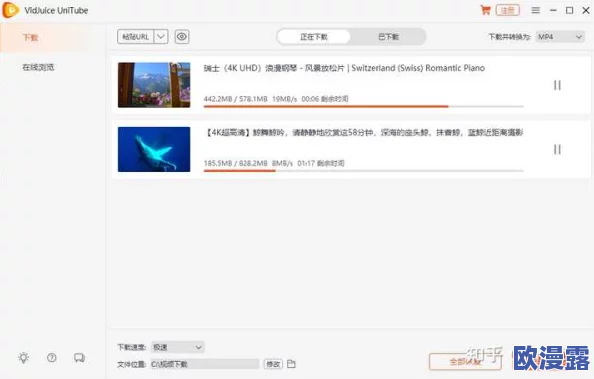Click the 【4K超高清】 whale video title
This screenshot has width=594, height=379.
364,133
